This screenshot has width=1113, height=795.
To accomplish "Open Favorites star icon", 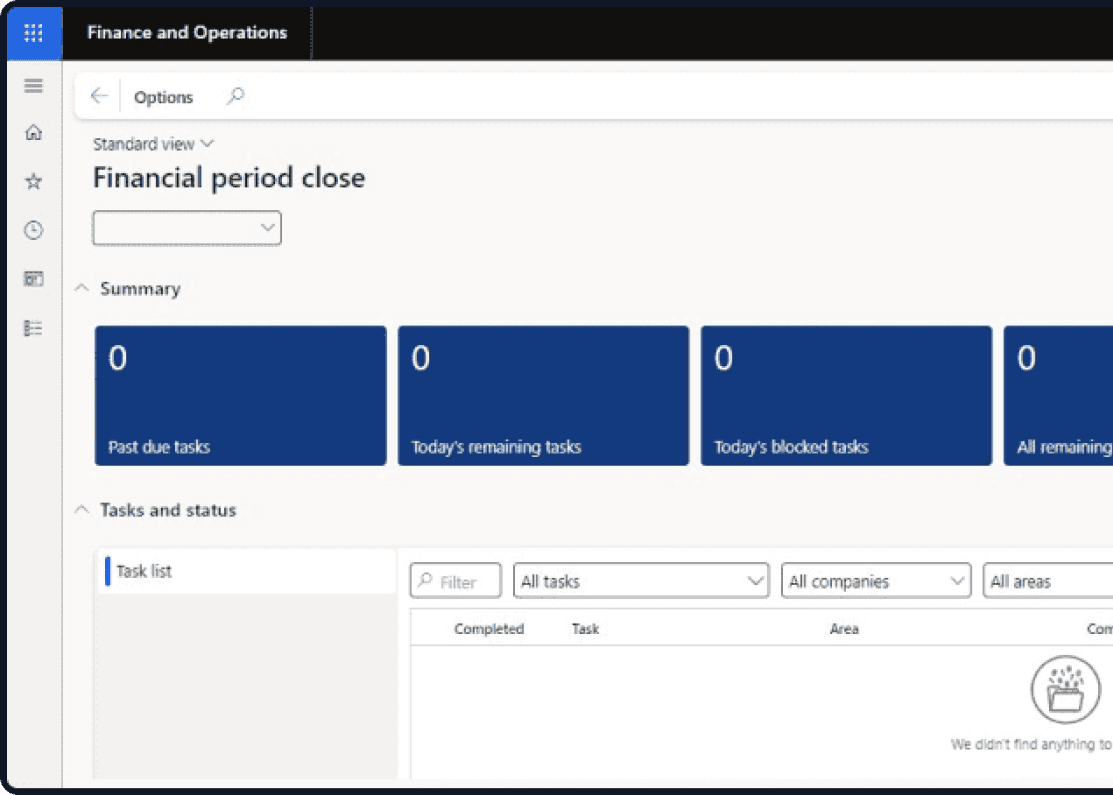I will 33,181.
